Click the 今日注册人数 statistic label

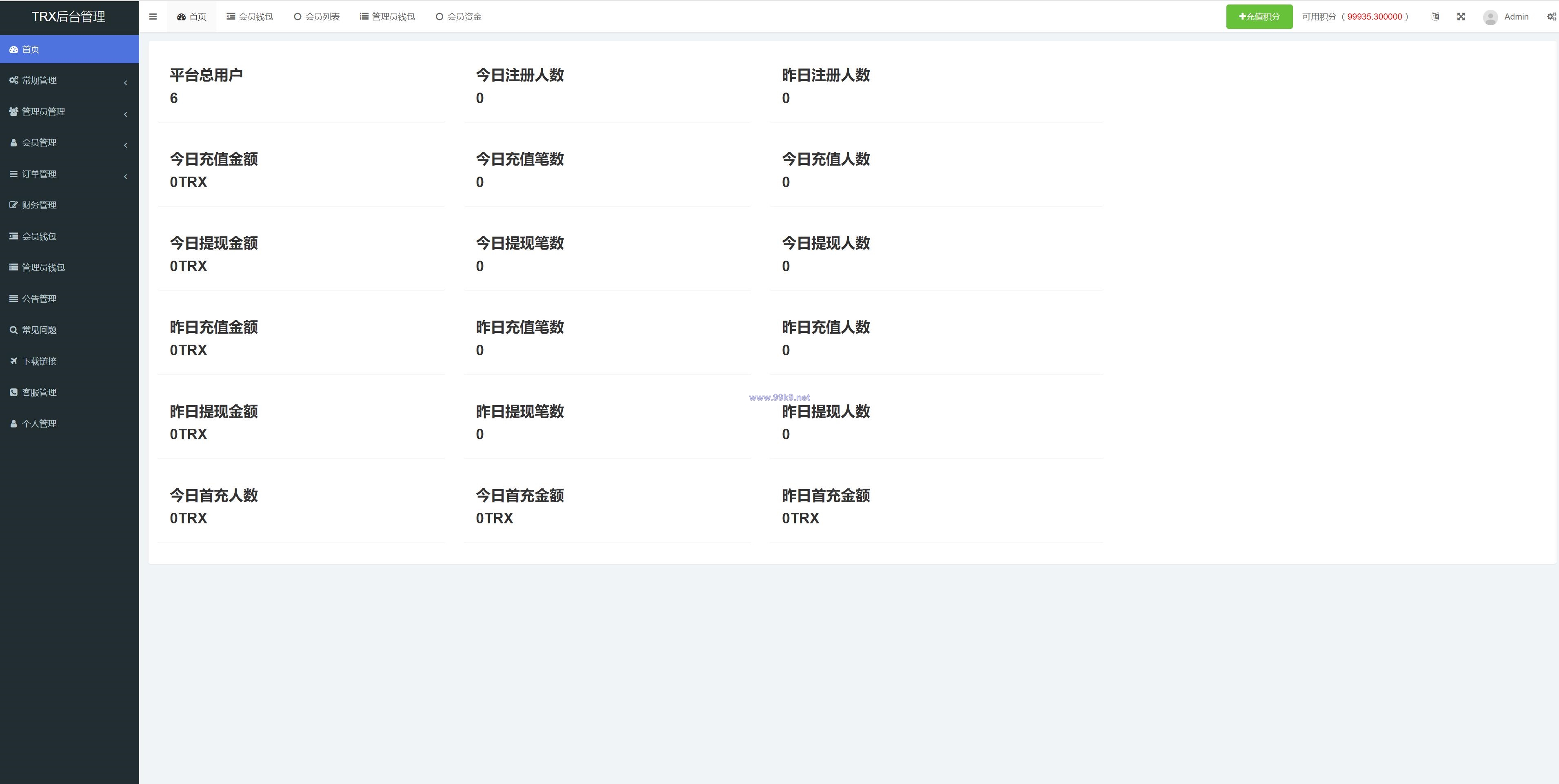click(520, 75)
